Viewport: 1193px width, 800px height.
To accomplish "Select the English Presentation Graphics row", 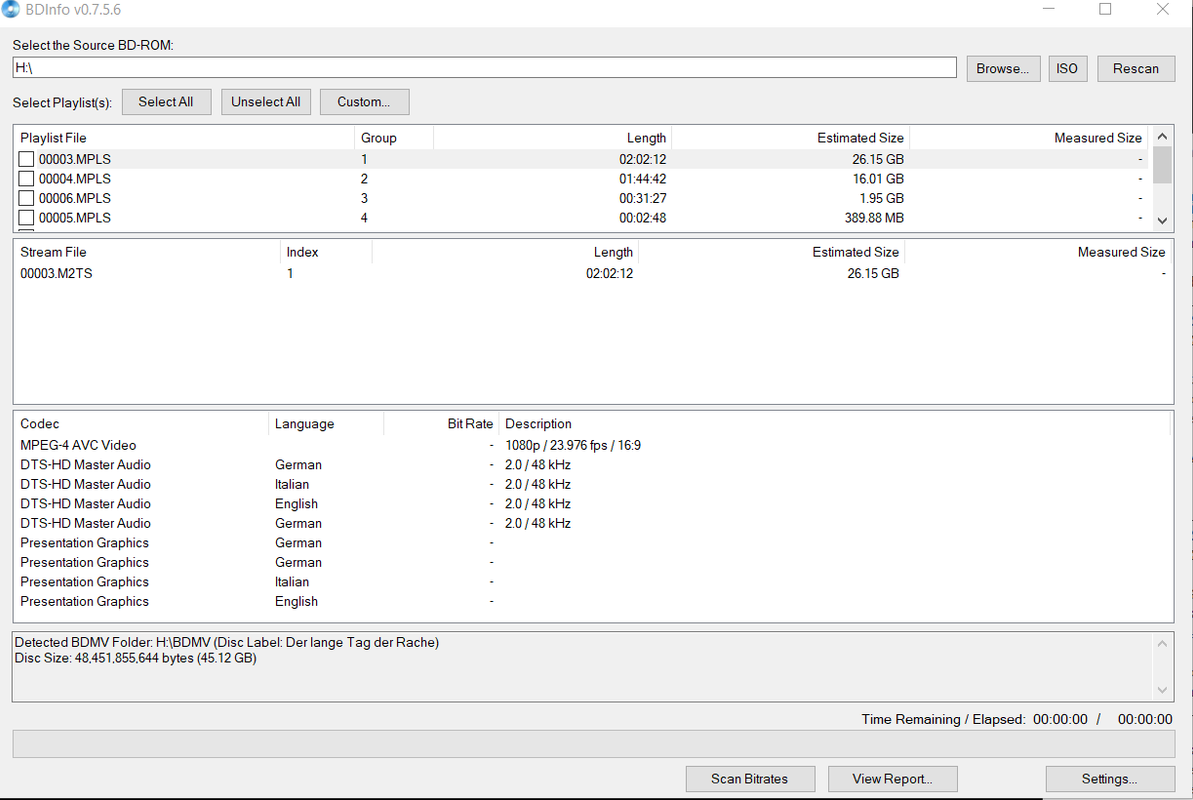I will pyautogui.click(x=593, y=601).
